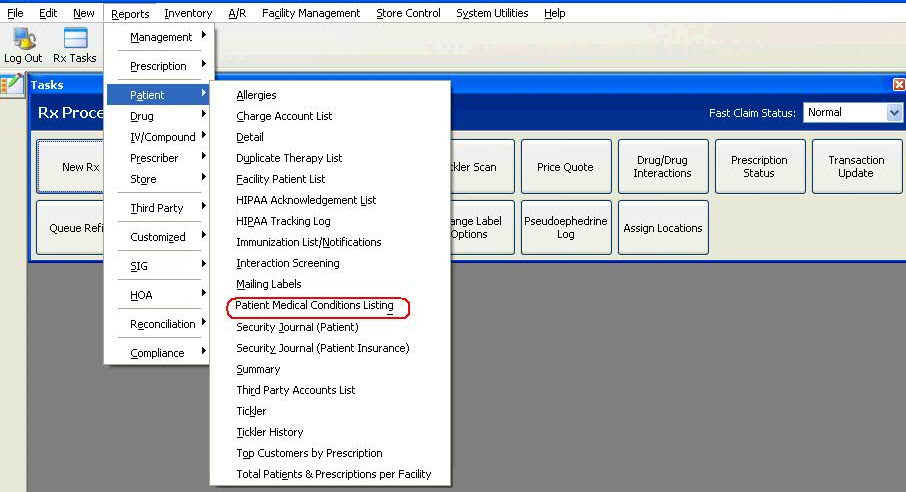Click the Transaction Update button

click(856, 167)
